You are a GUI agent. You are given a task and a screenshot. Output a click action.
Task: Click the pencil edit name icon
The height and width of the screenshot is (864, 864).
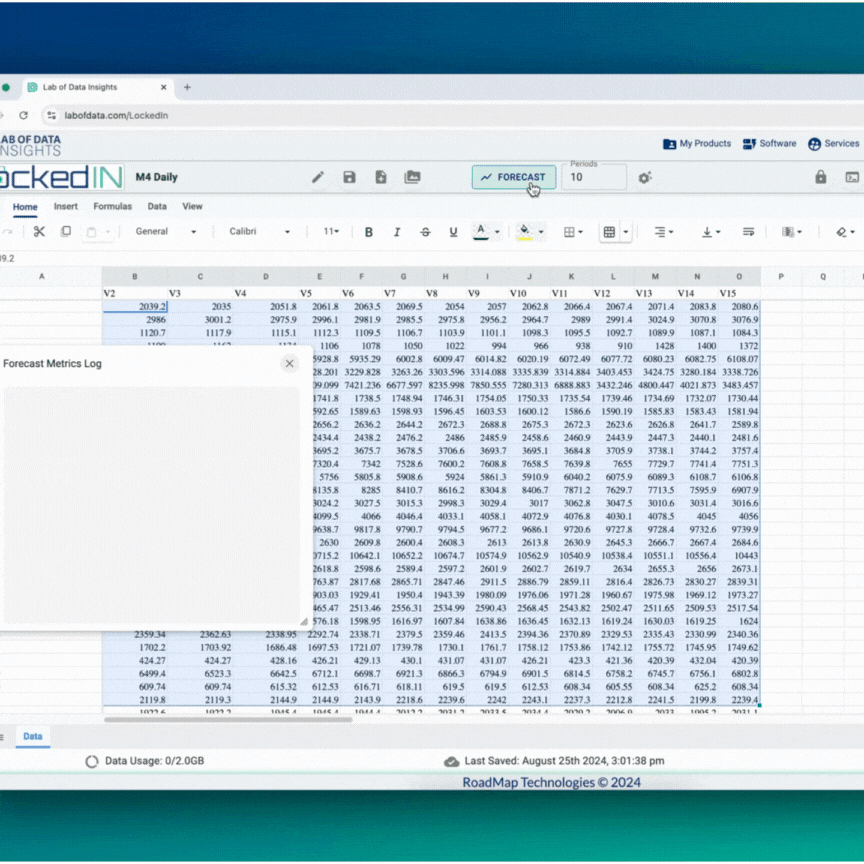pos(318,177)
